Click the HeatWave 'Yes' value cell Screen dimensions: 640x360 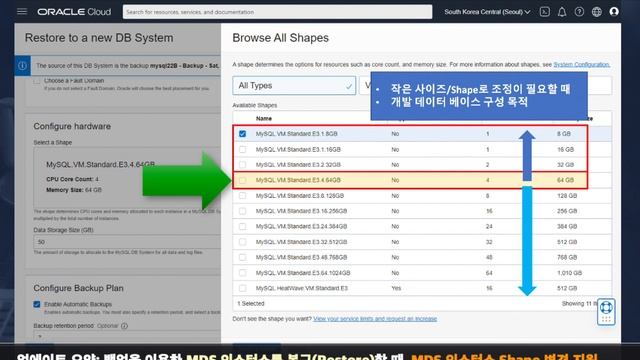(x=396, y=288)
